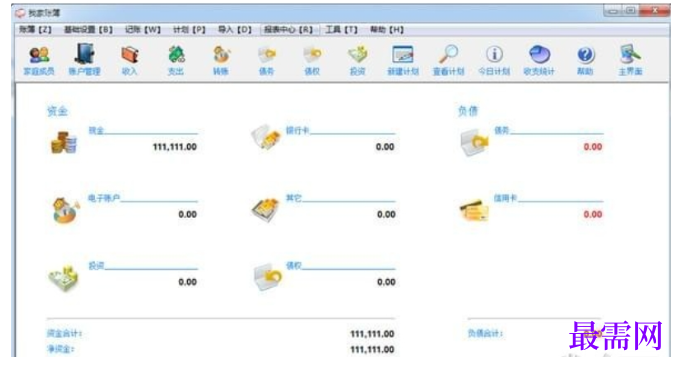Click the 银行卡 bank card icon
Image resolution: width=681 pixels, height=367 pixels.
pos(266,137)
